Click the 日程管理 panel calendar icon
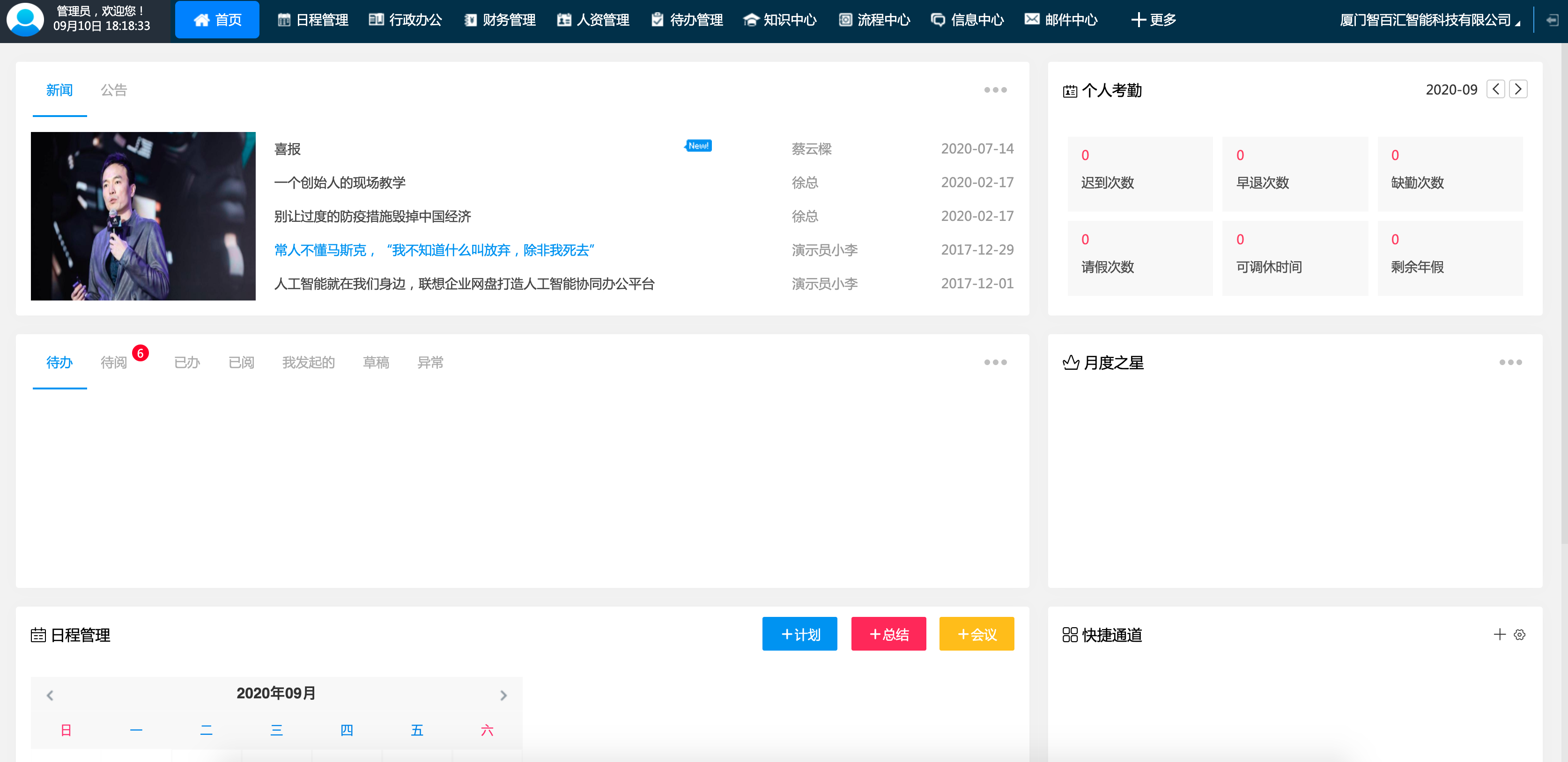 [38, 635]
